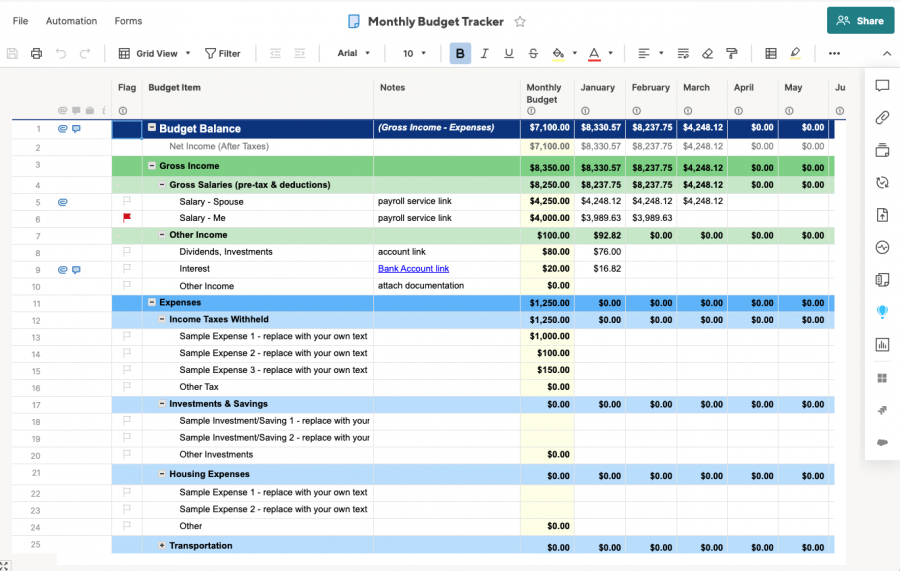This screenshot has width=900, height=571.
Task: Toggle italic text formatting
Action: tap(484, 53)
